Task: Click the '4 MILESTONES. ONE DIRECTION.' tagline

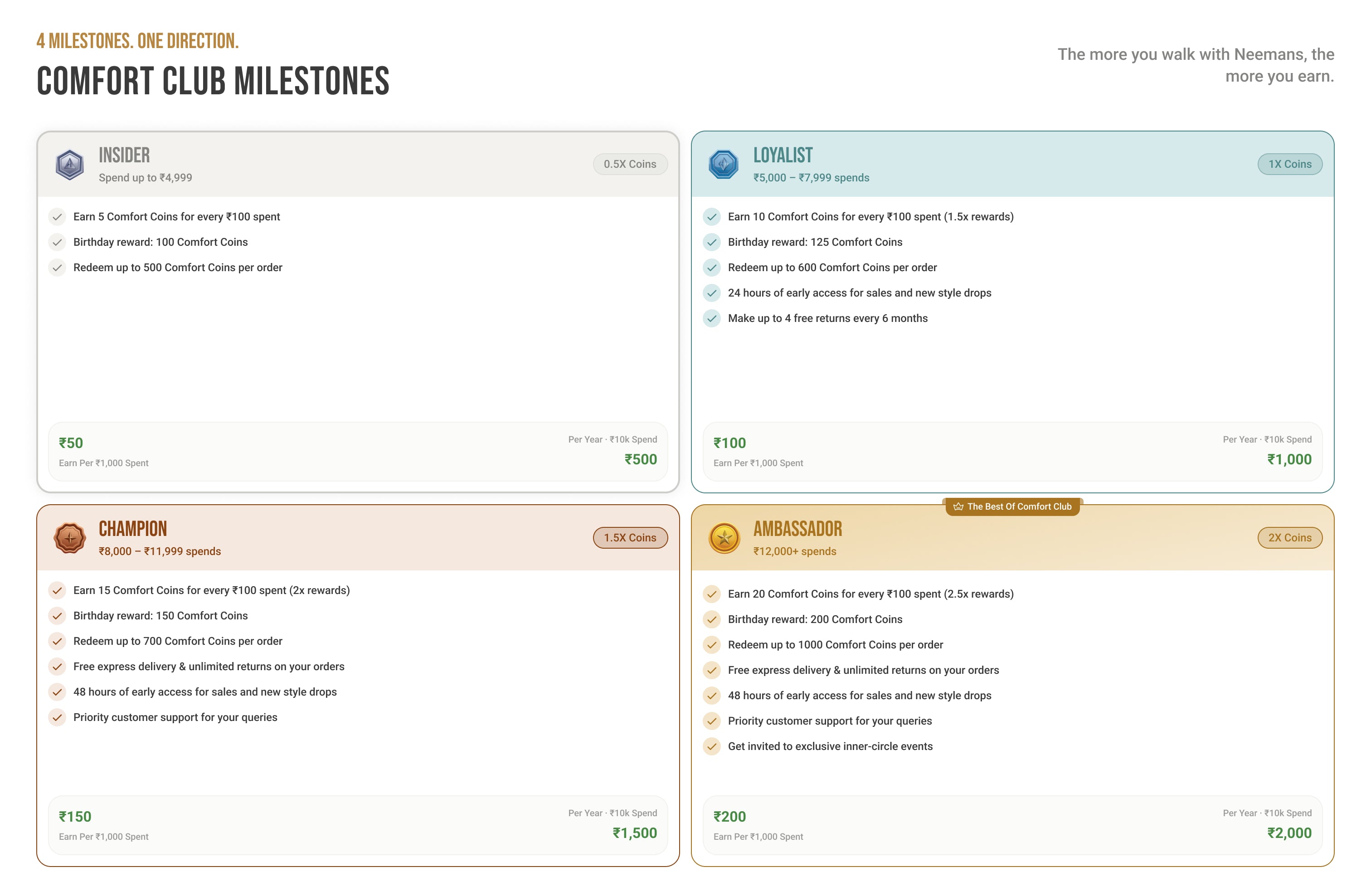Action: pyautogui.click(x=138, y=41)
